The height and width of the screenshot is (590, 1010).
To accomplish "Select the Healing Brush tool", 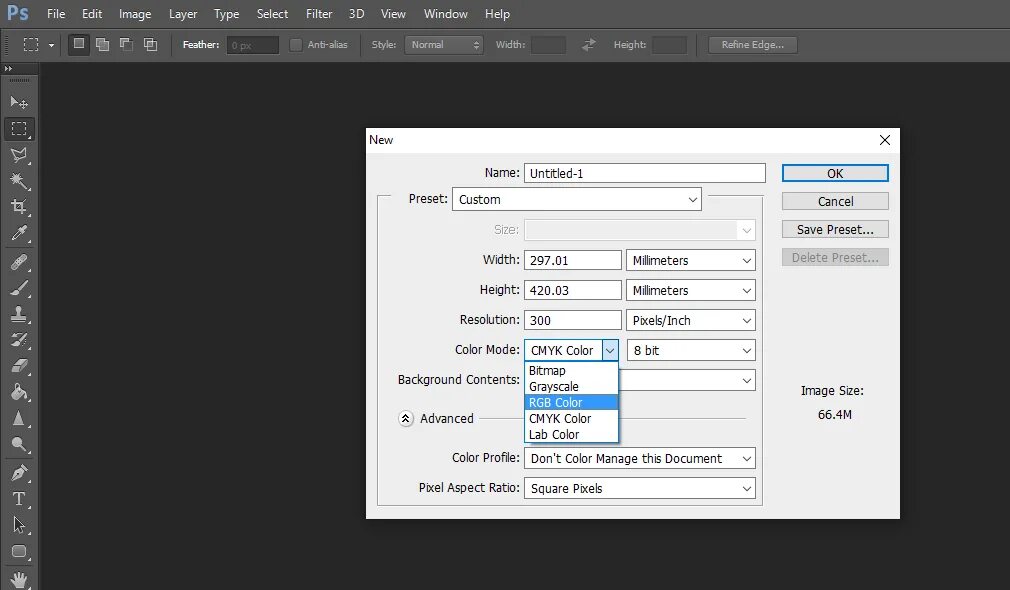I will (19, 262).
